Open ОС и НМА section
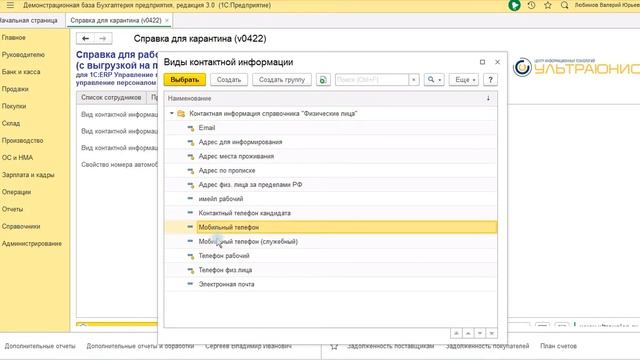The image size is (640, 360). pyautogui.click(x=17, y=158)
